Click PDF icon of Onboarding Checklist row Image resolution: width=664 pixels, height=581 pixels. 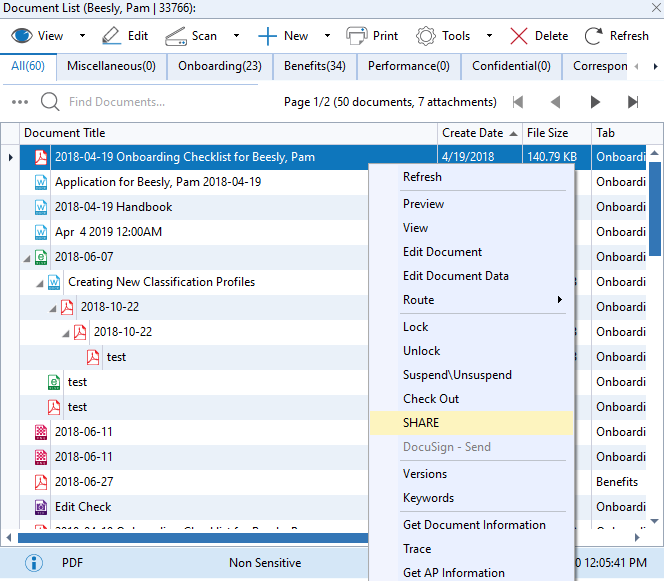click(41, 157)
